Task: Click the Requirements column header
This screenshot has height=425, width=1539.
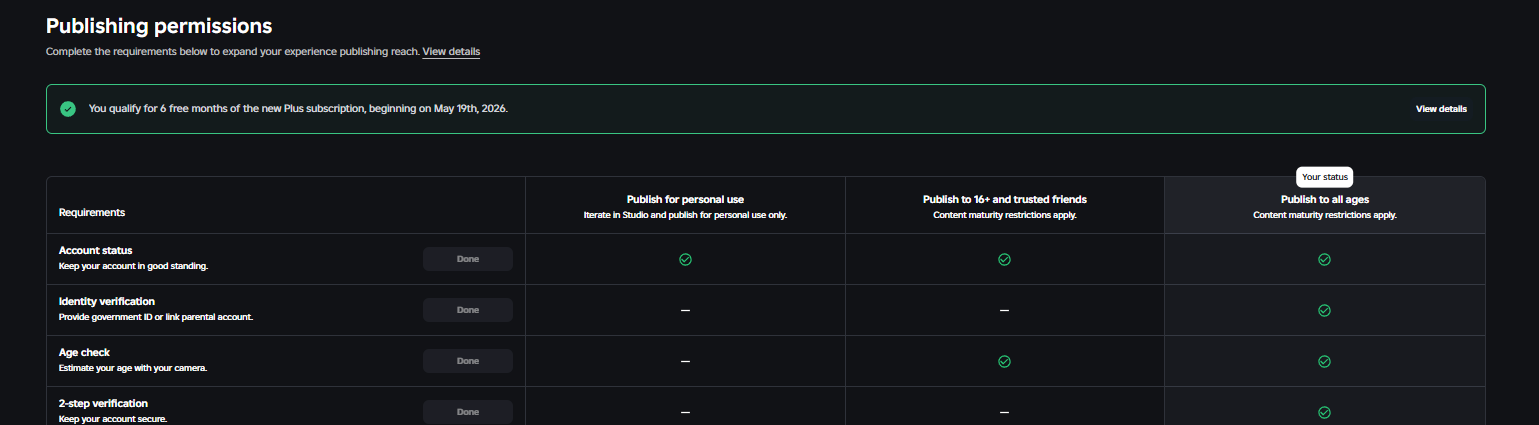Action: coord(92,213)
